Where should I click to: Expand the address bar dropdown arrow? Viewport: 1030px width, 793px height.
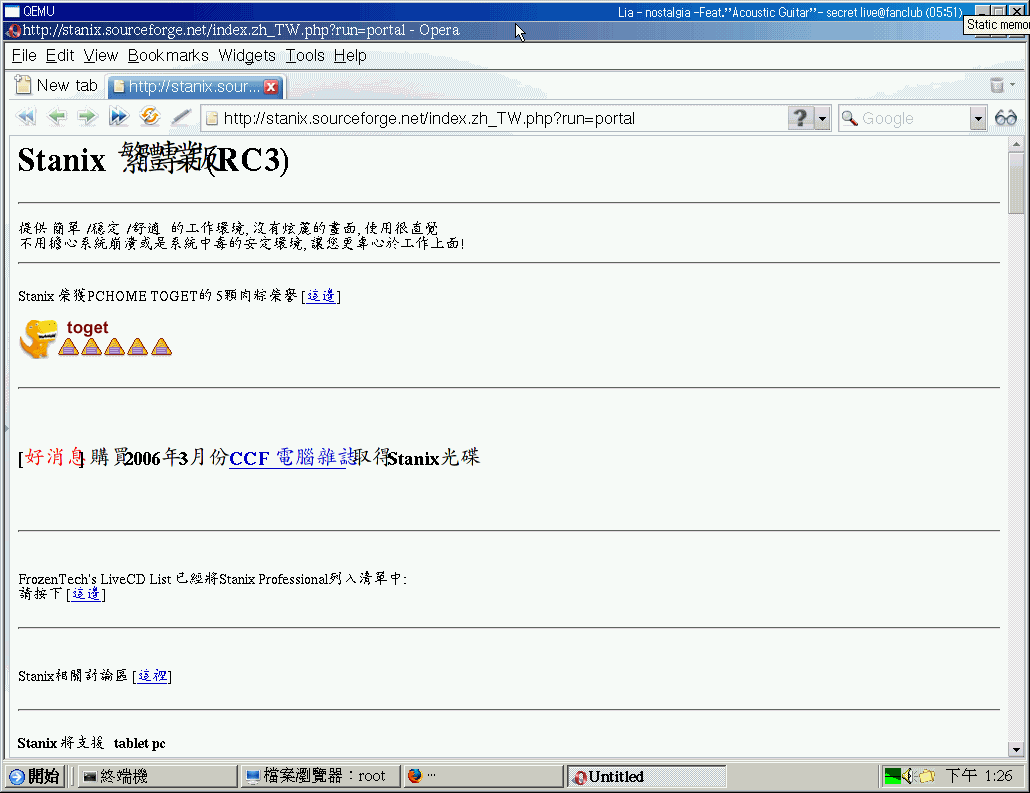[823, 119]
